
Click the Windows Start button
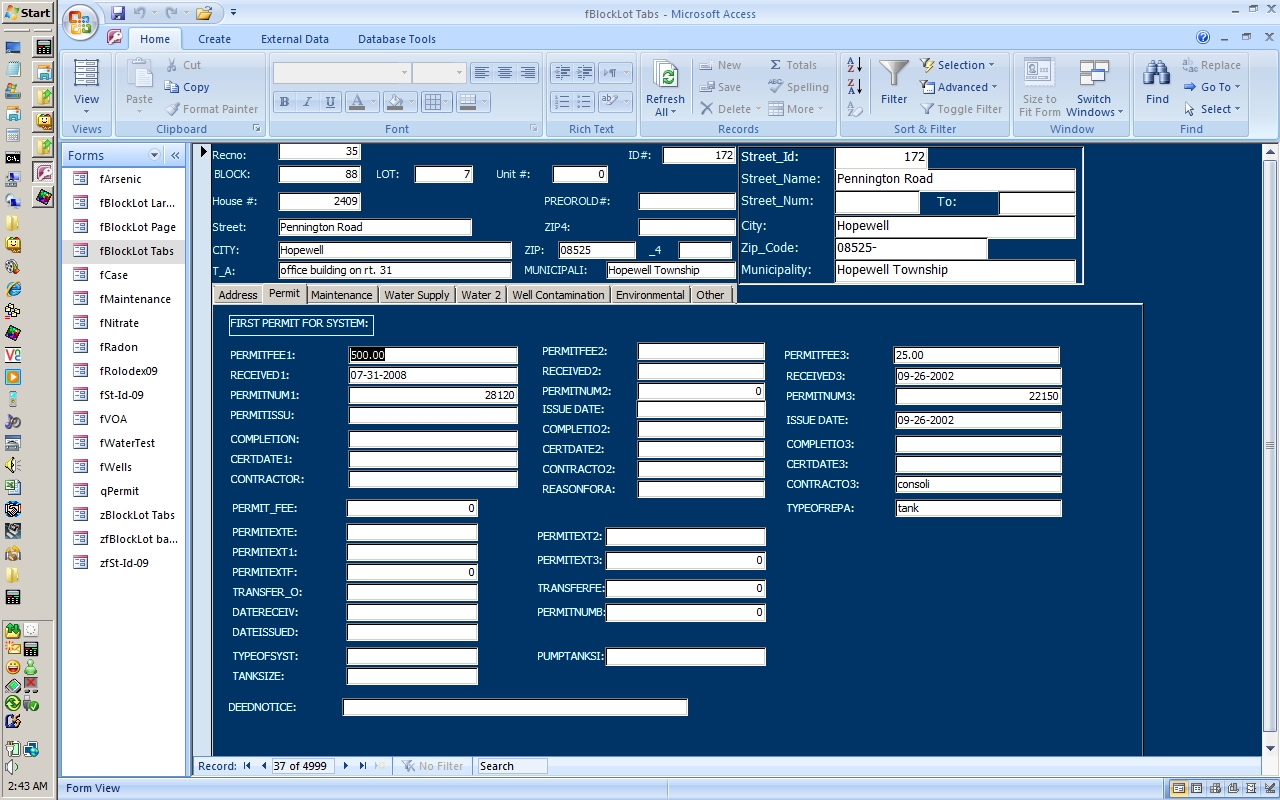coord(28,13)
